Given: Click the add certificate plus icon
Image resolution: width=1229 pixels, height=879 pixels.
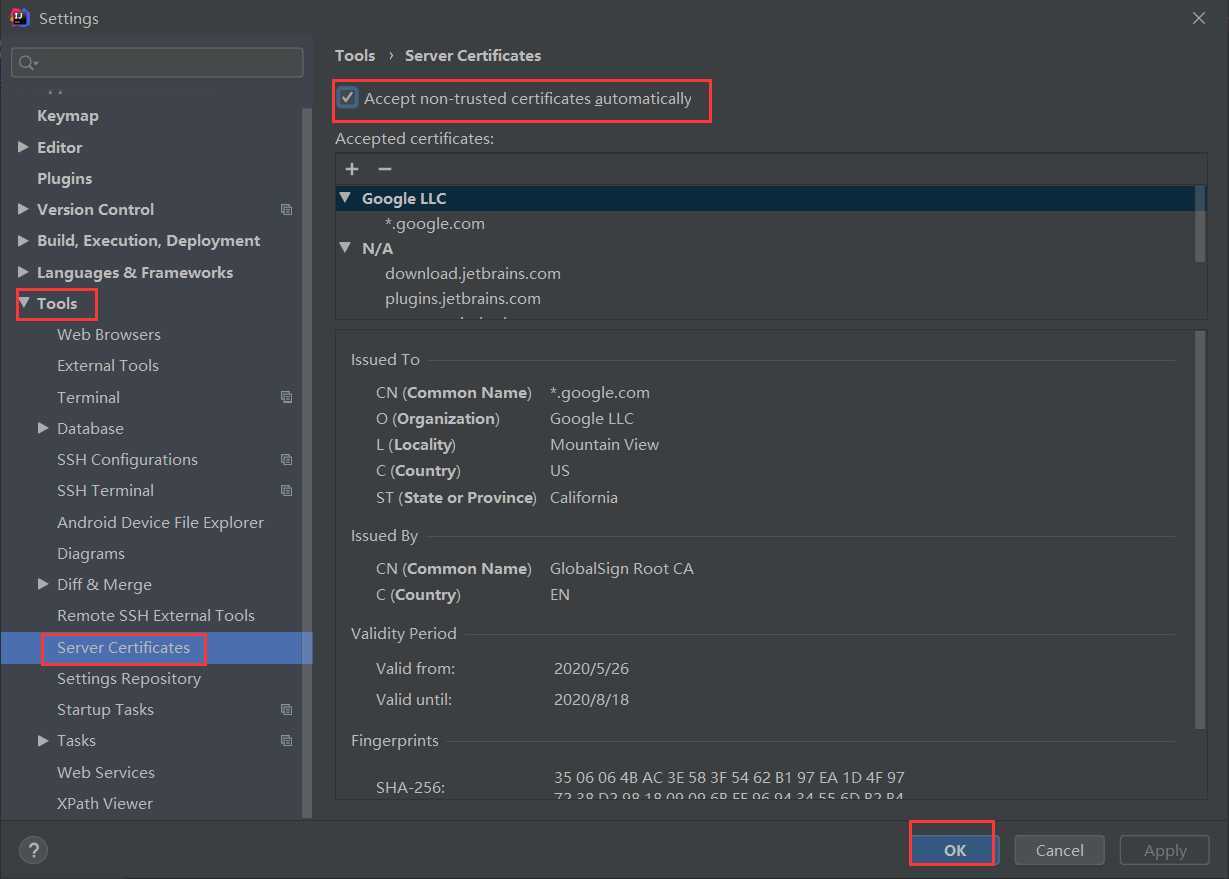Looking at the screenshot, I should 352,169.
